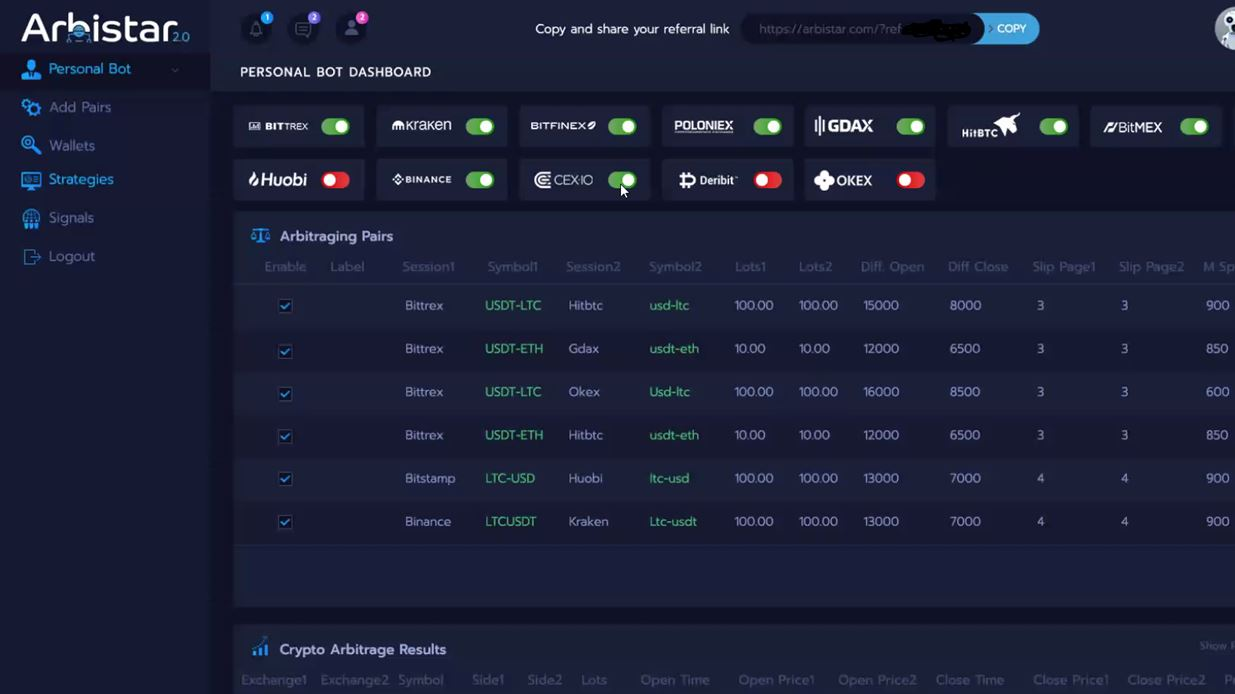Open the messages chat icon
The width and height of the screenshot is (1235, 694).
click(x=304, y=29)
